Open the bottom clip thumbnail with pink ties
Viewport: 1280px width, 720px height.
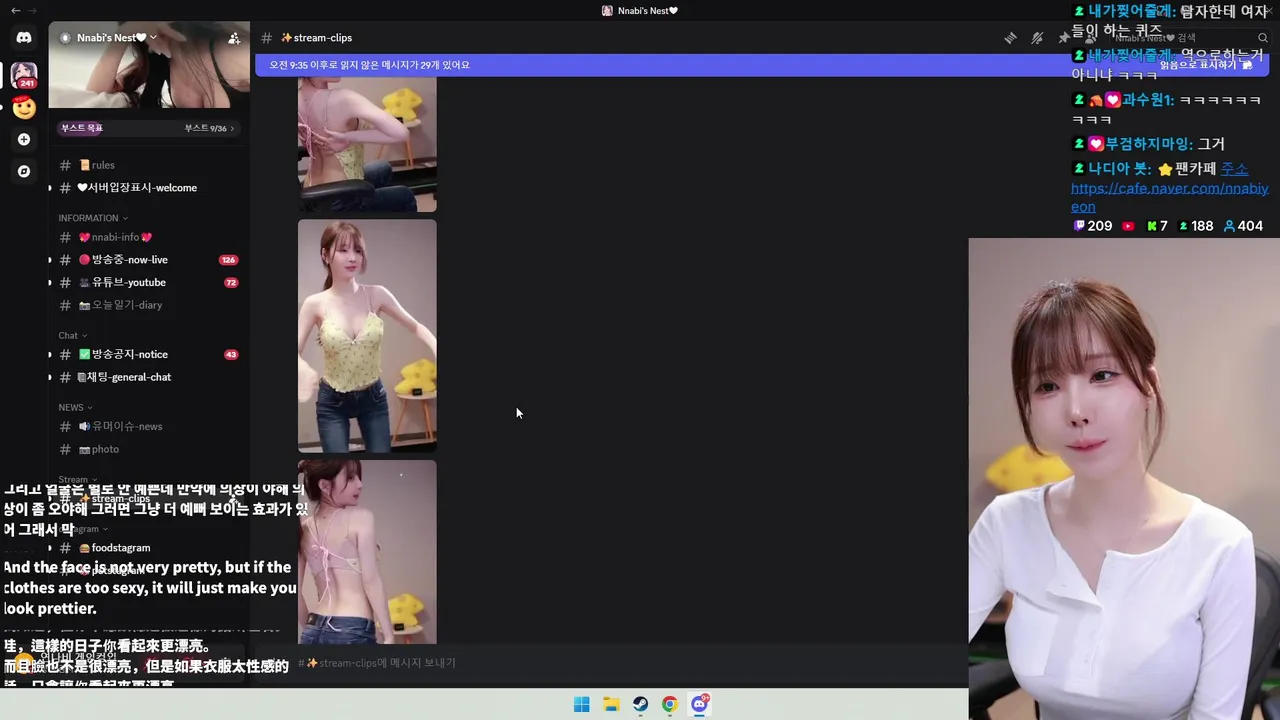pos(367,552)
